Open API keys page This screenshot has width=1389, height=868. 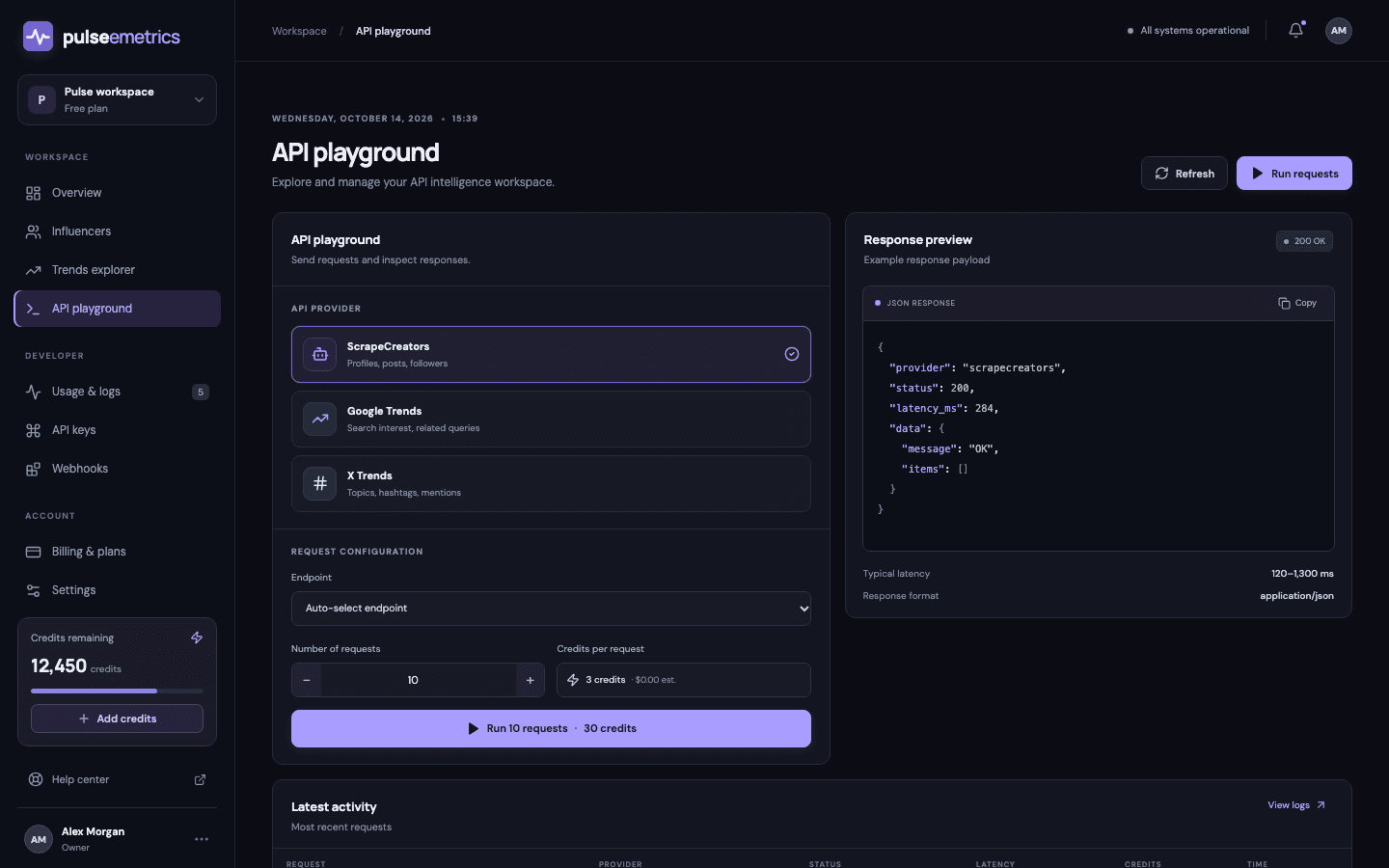click(117, 430)
